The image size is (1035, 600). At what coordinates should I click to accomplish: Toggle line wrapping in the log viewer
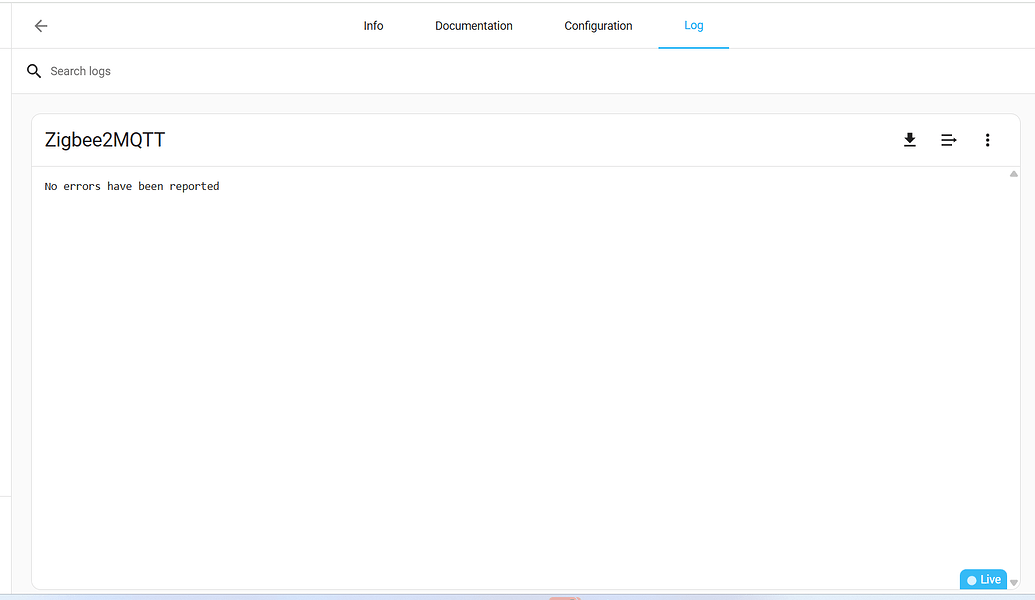tap(948, 140)
